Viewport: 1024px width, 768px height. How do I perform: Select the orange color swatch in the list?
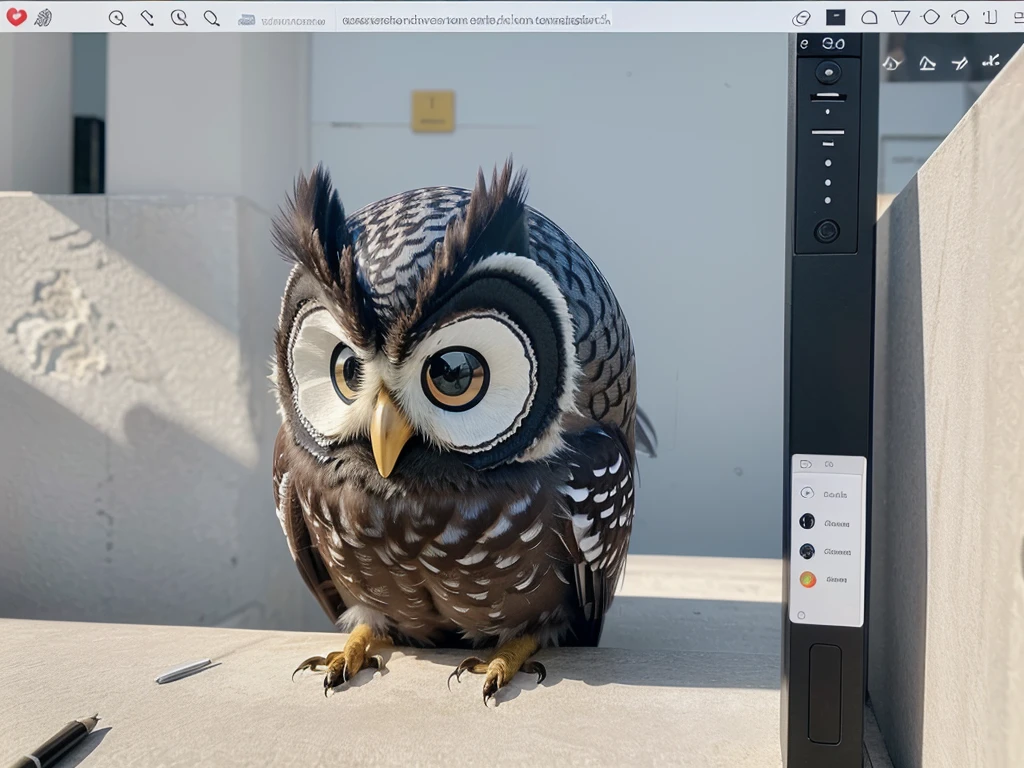tap(807, 579)
